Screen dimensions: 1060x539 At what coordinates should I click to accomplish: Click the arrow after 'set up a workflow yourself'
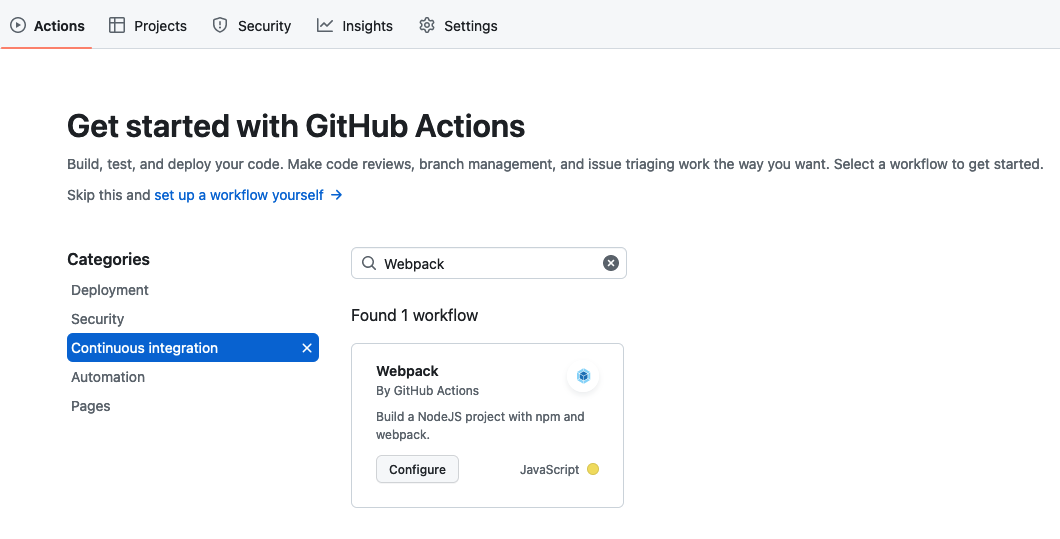337,195
